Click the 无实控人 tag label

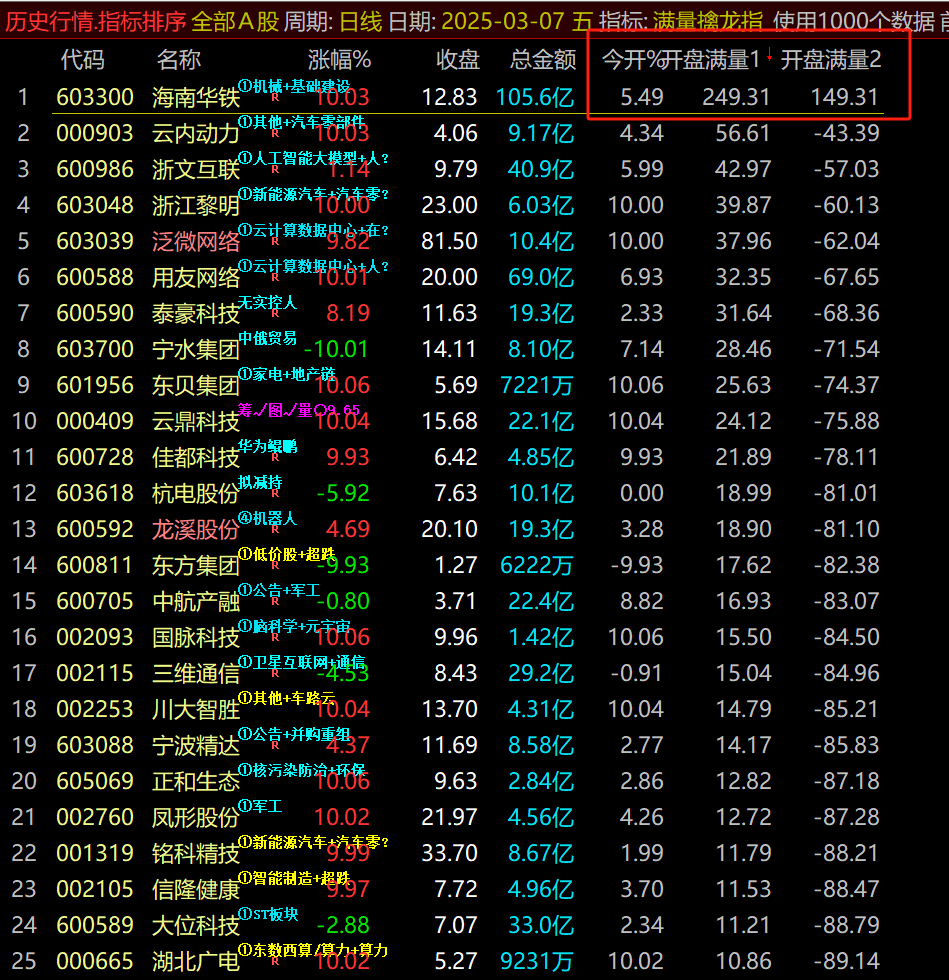pos(268,303)
